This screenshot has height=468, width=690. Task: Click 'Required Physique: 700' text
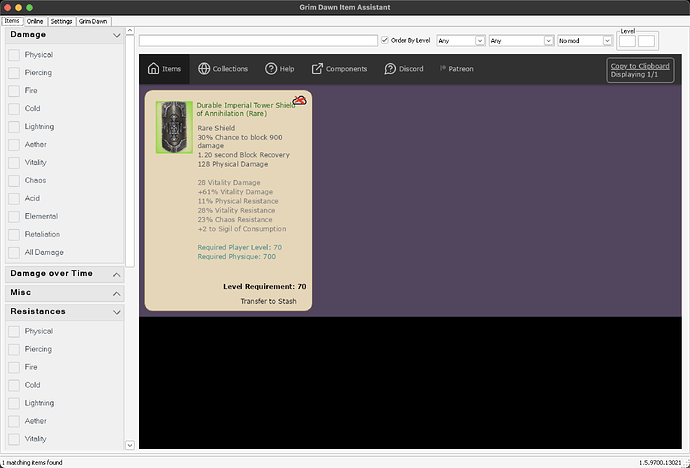(236, 256)
